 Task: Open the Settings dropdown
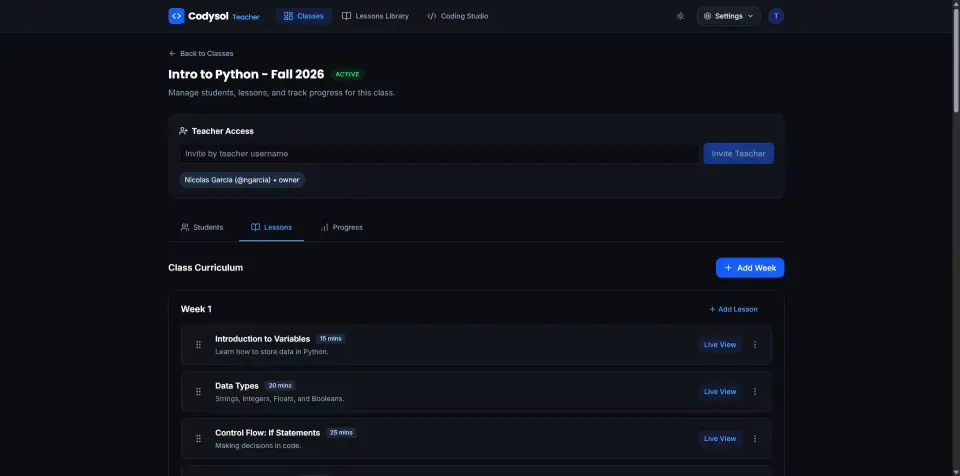(729, 16)
